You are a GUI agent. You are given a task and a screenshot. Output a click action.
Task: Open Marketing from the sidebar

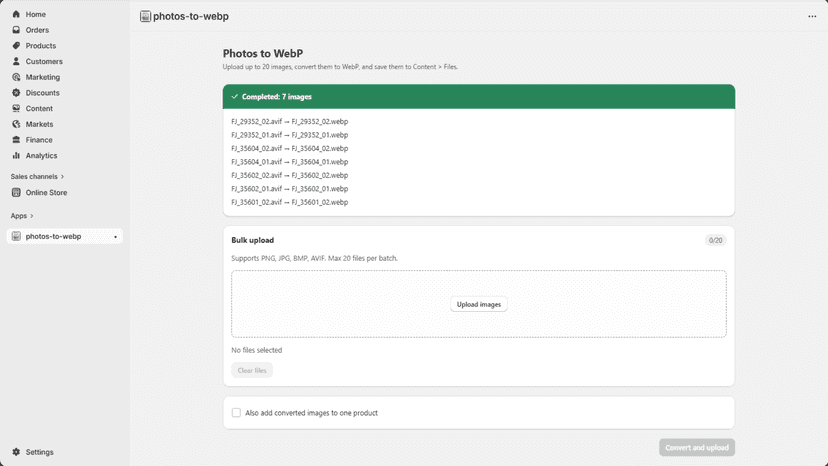click(43, 77)
